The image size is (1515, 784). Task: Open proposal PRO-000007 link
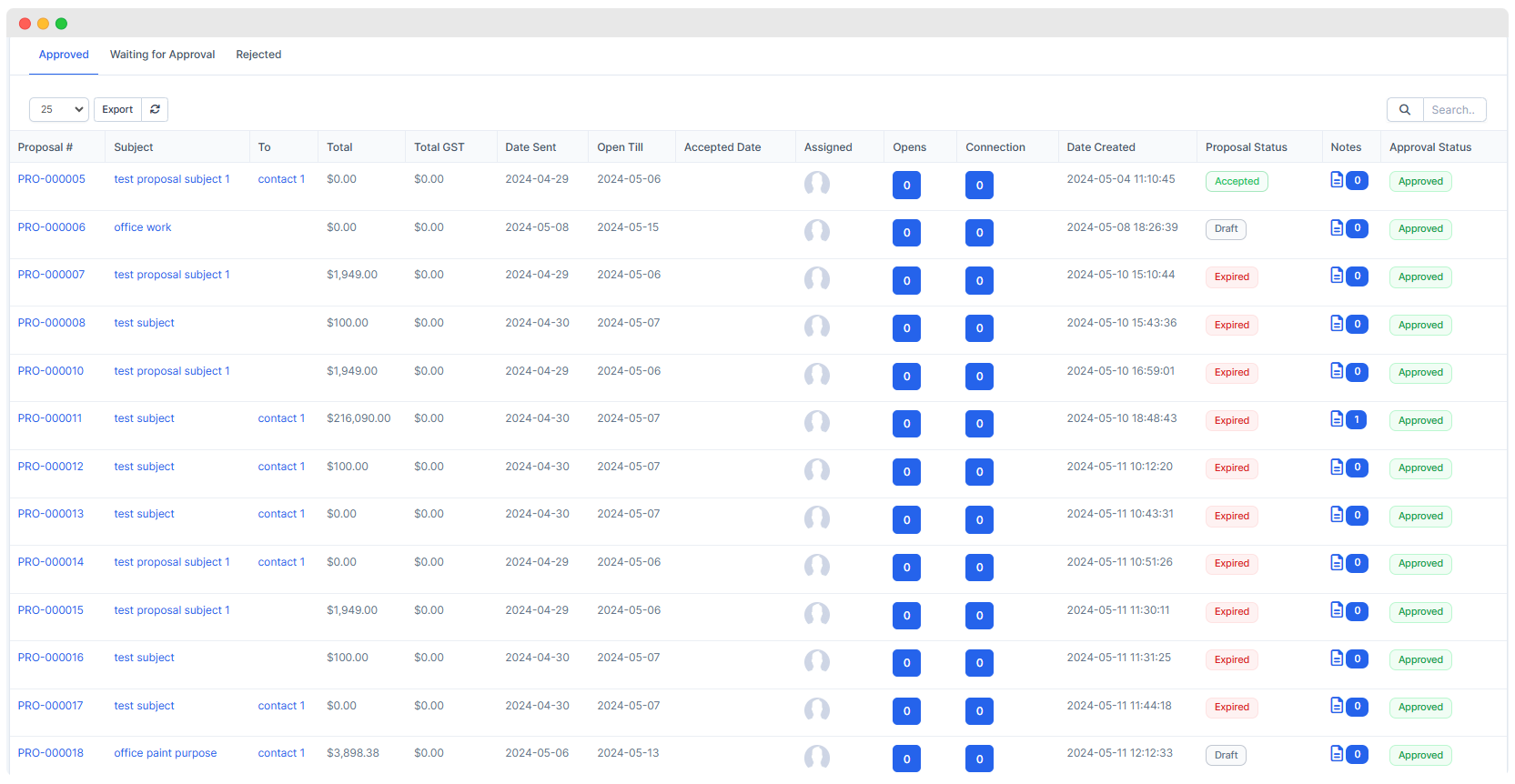51,275
